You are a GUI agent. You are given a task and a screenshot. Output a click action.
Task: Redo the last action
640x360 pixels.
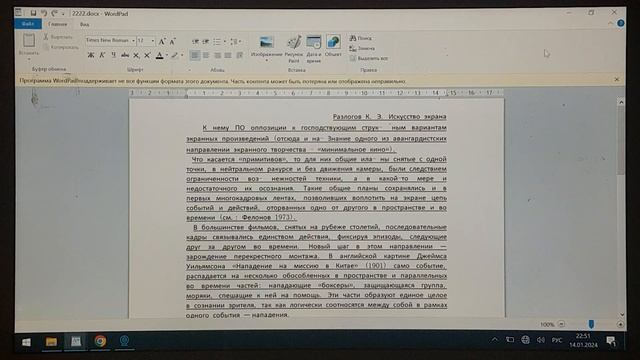tap(54, 13)
